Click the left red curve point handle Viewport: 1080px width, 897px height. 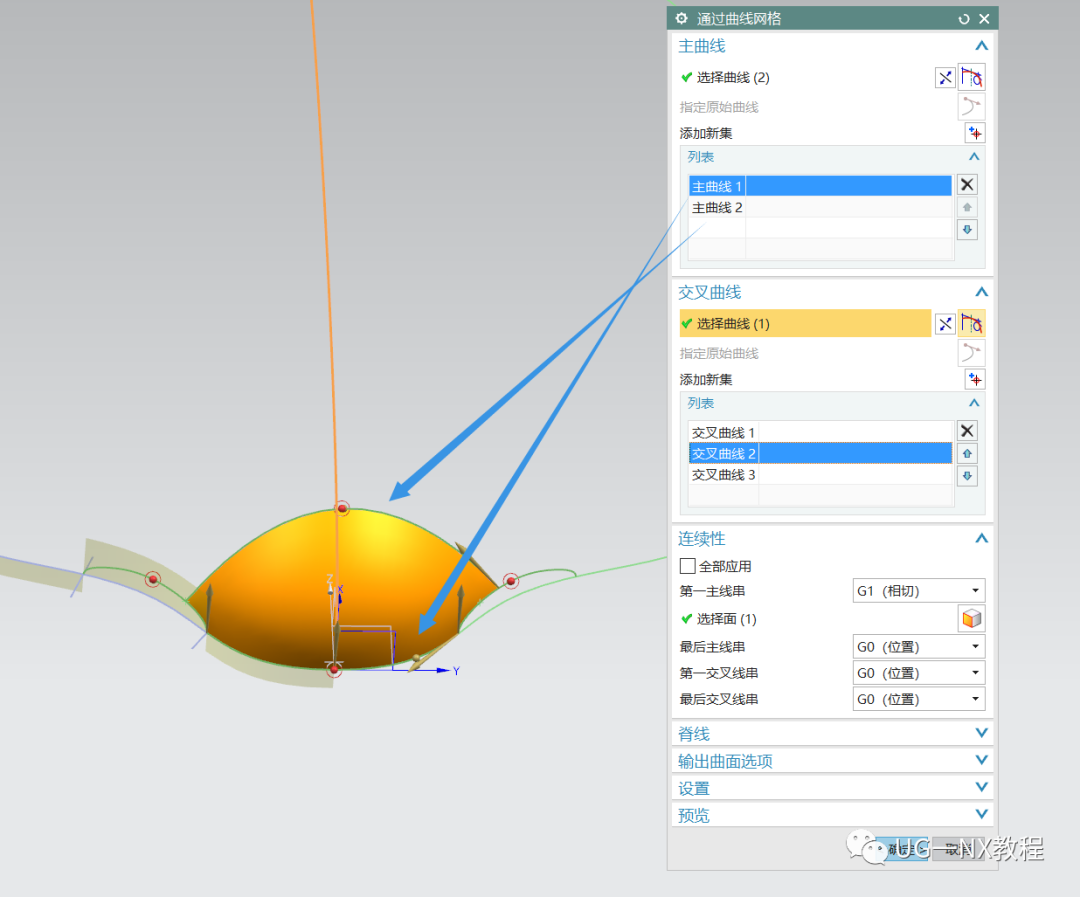click(x=153, y=579)
